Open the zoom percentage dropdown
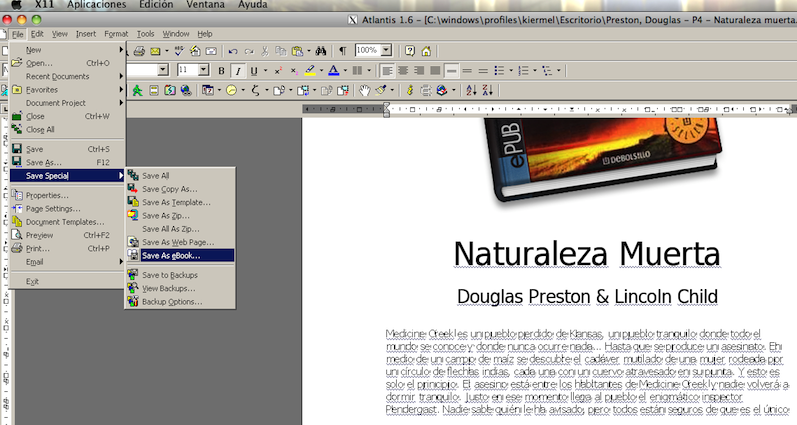 click(386, 50)
